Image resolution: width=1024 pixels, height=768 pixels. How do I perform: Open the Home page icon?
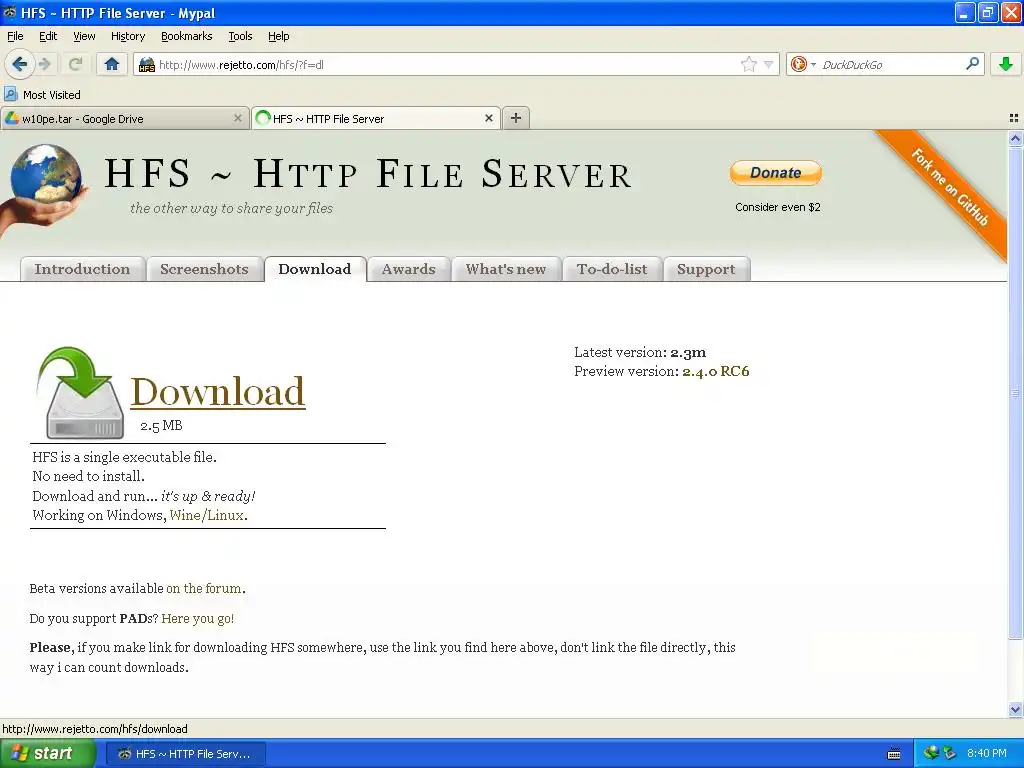click(x=112, y=64)
